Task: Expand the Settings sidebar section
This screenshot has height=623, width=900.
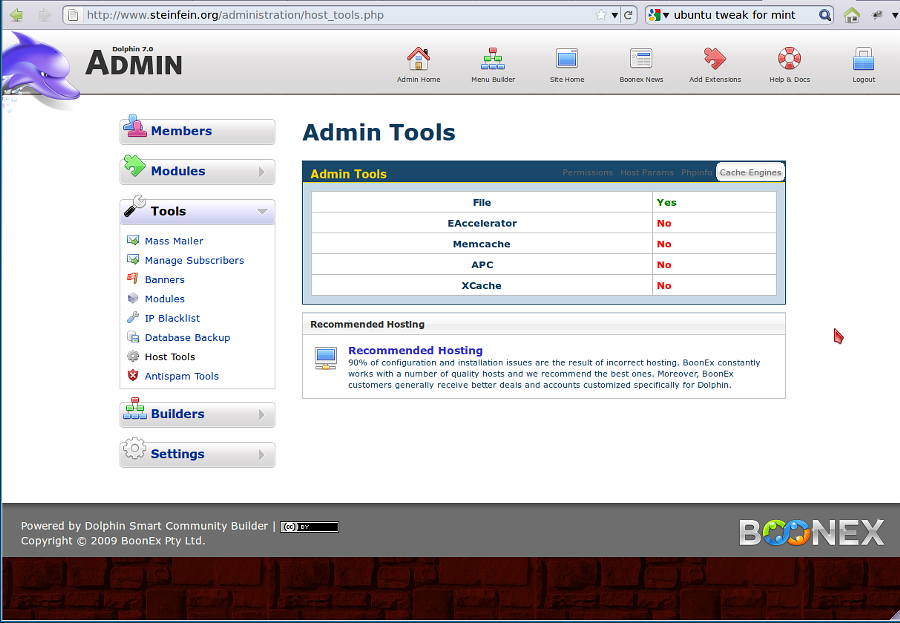Action: (197, 454)
